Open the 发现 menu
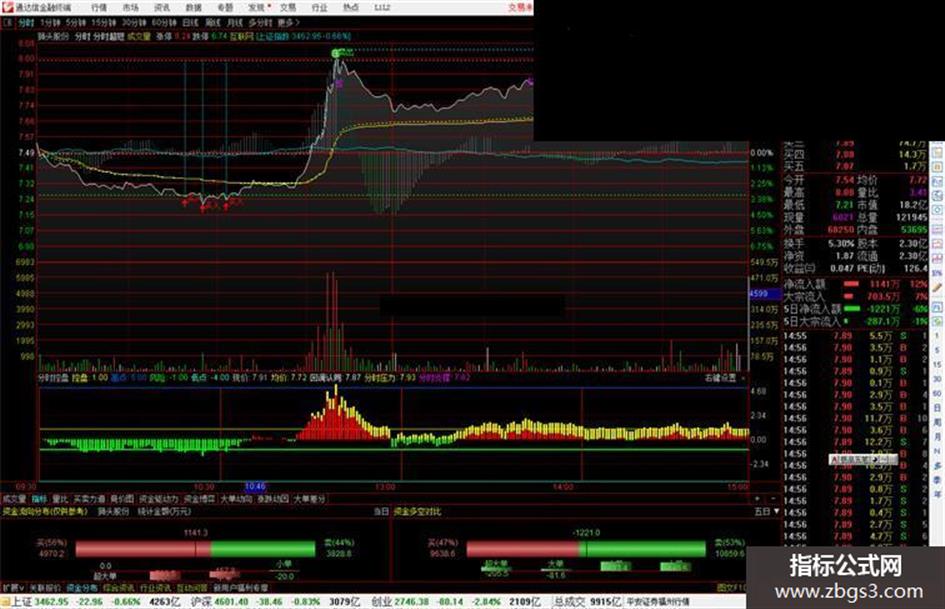The image size is (945, 609). tap(256, 8)
